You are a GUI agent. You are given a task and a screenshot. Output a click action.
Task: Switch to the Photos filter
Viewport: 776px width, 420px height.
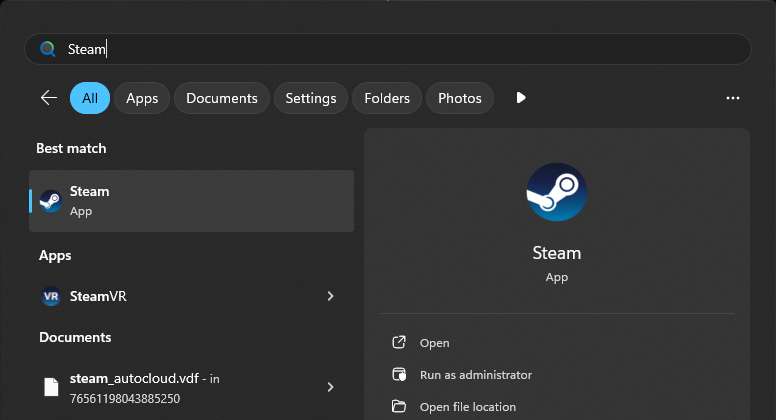(460, 98)
